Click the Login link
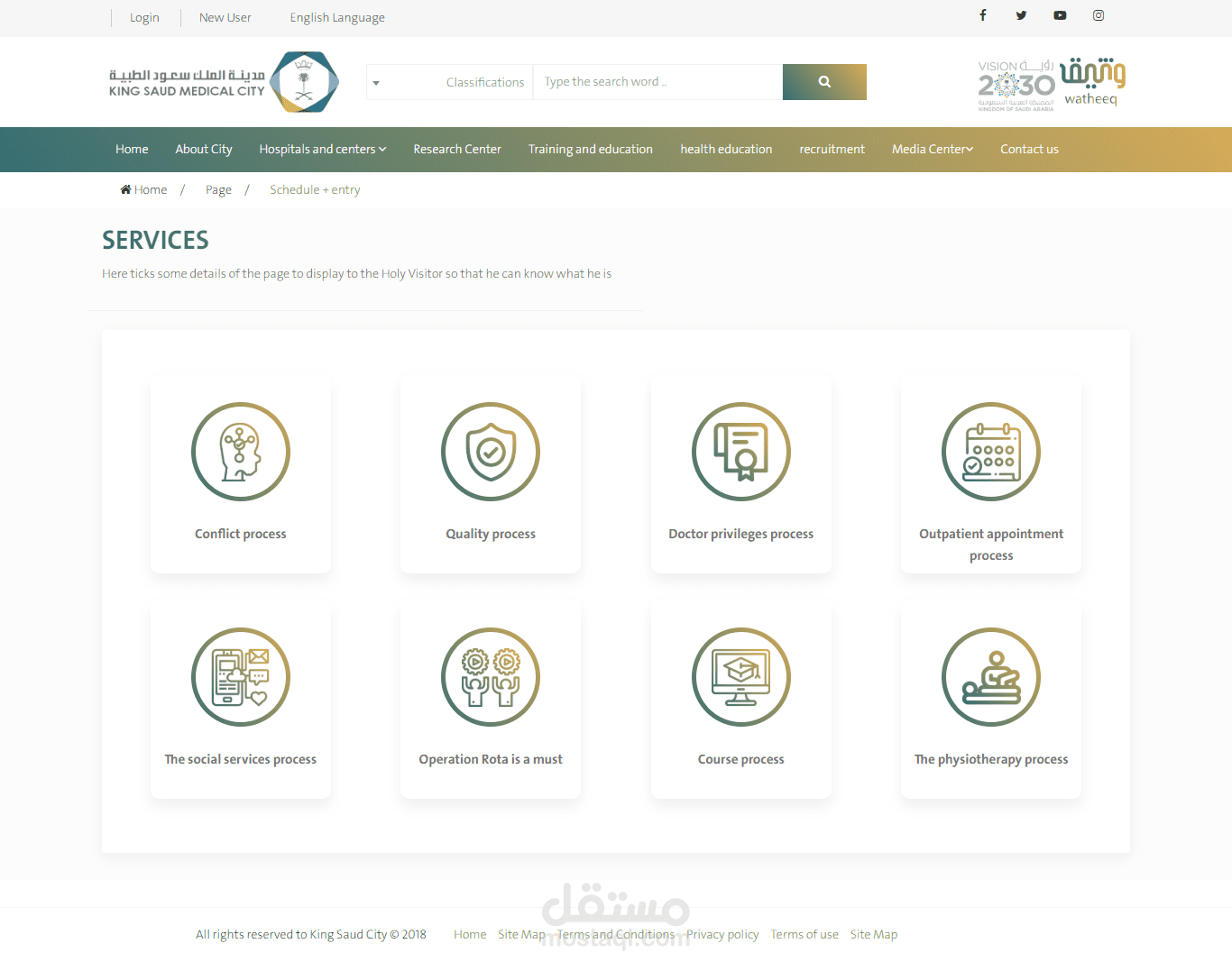1232x971 pixels. click(144, 18)
